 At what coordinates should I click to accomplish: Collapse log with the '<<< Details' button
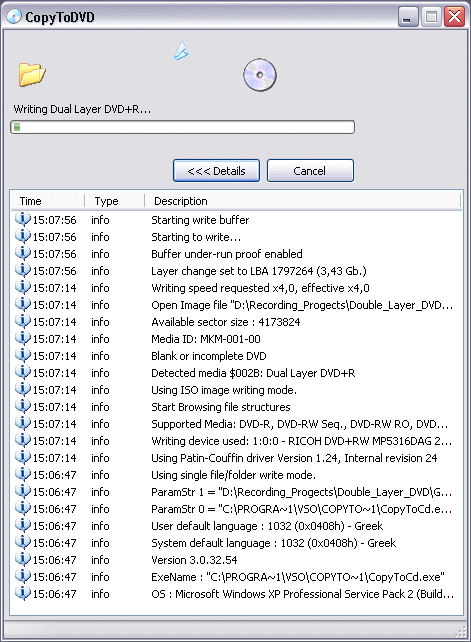[x=216, y=170]
